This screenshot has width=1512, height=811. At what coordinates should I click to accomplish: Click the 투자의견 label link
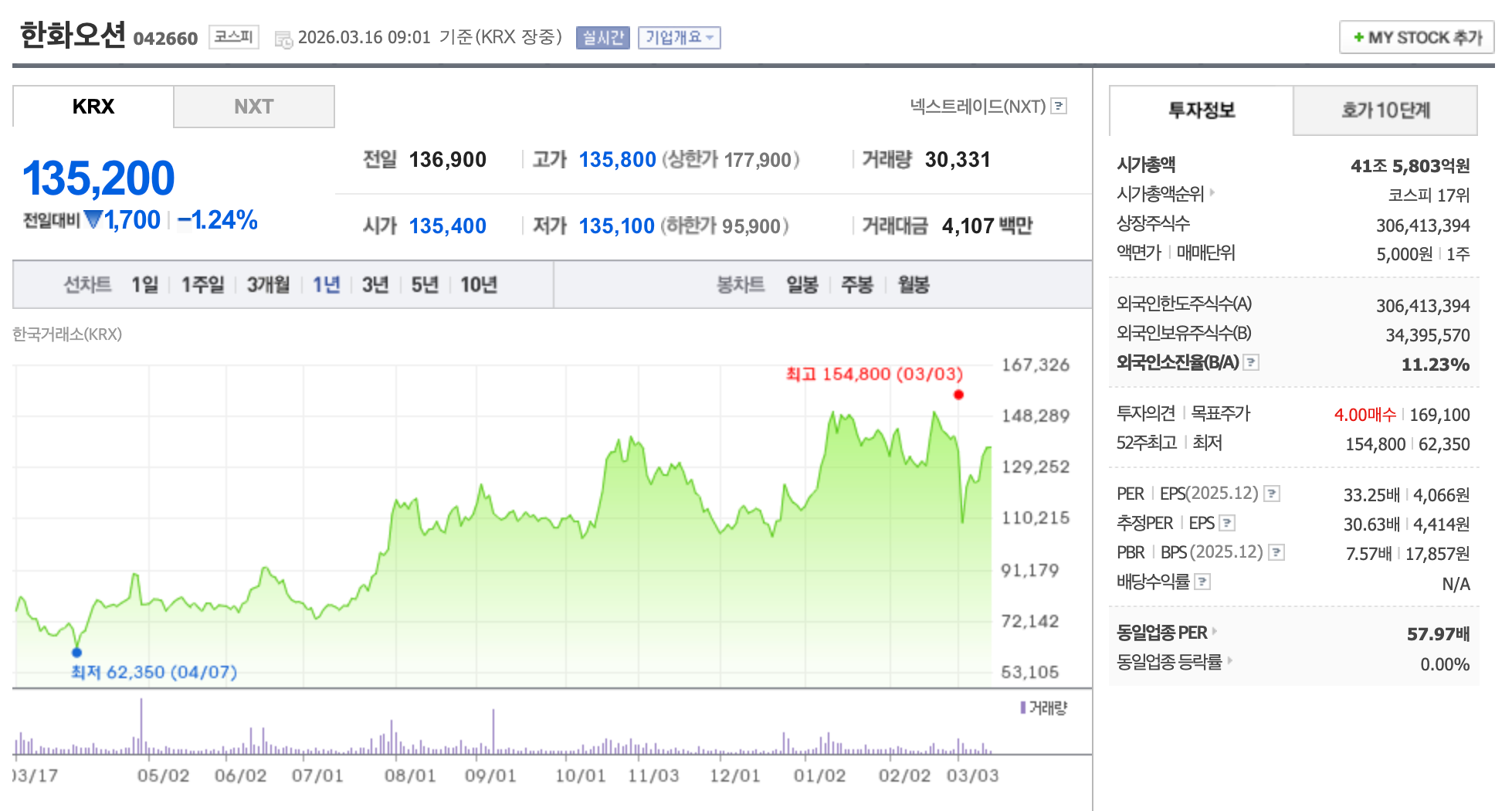[1146, 413]
